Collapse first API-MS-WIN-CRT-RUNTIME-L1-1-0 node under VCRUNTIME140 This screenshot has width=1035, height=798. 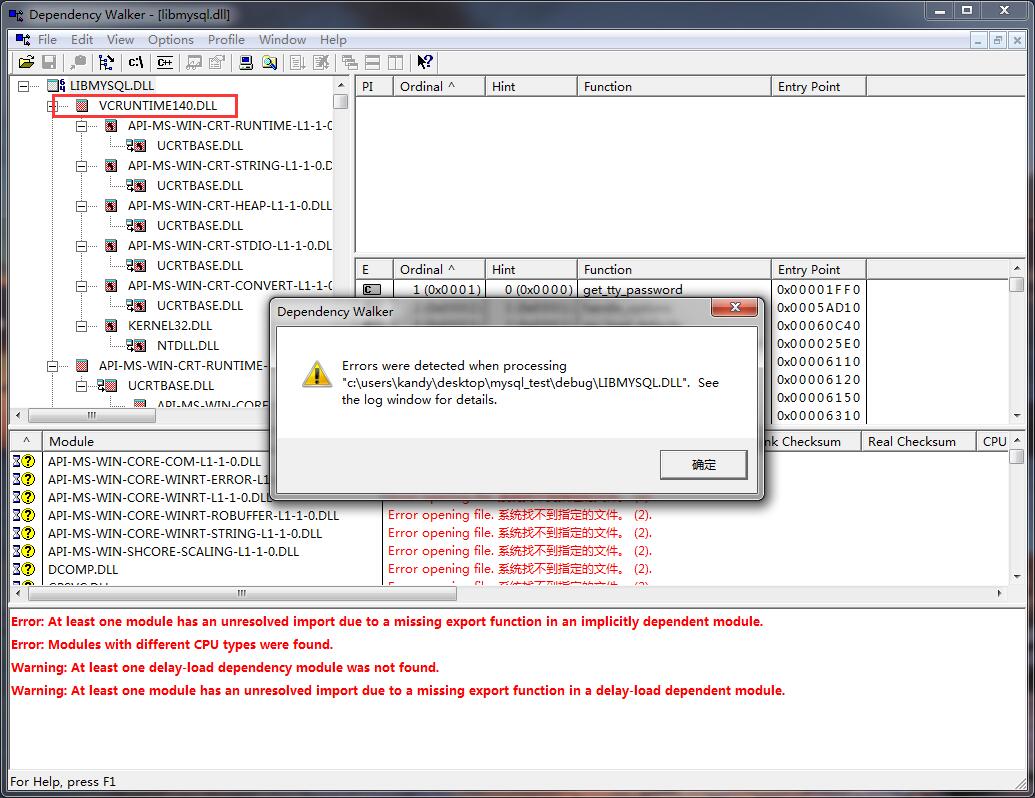point(81,125)
